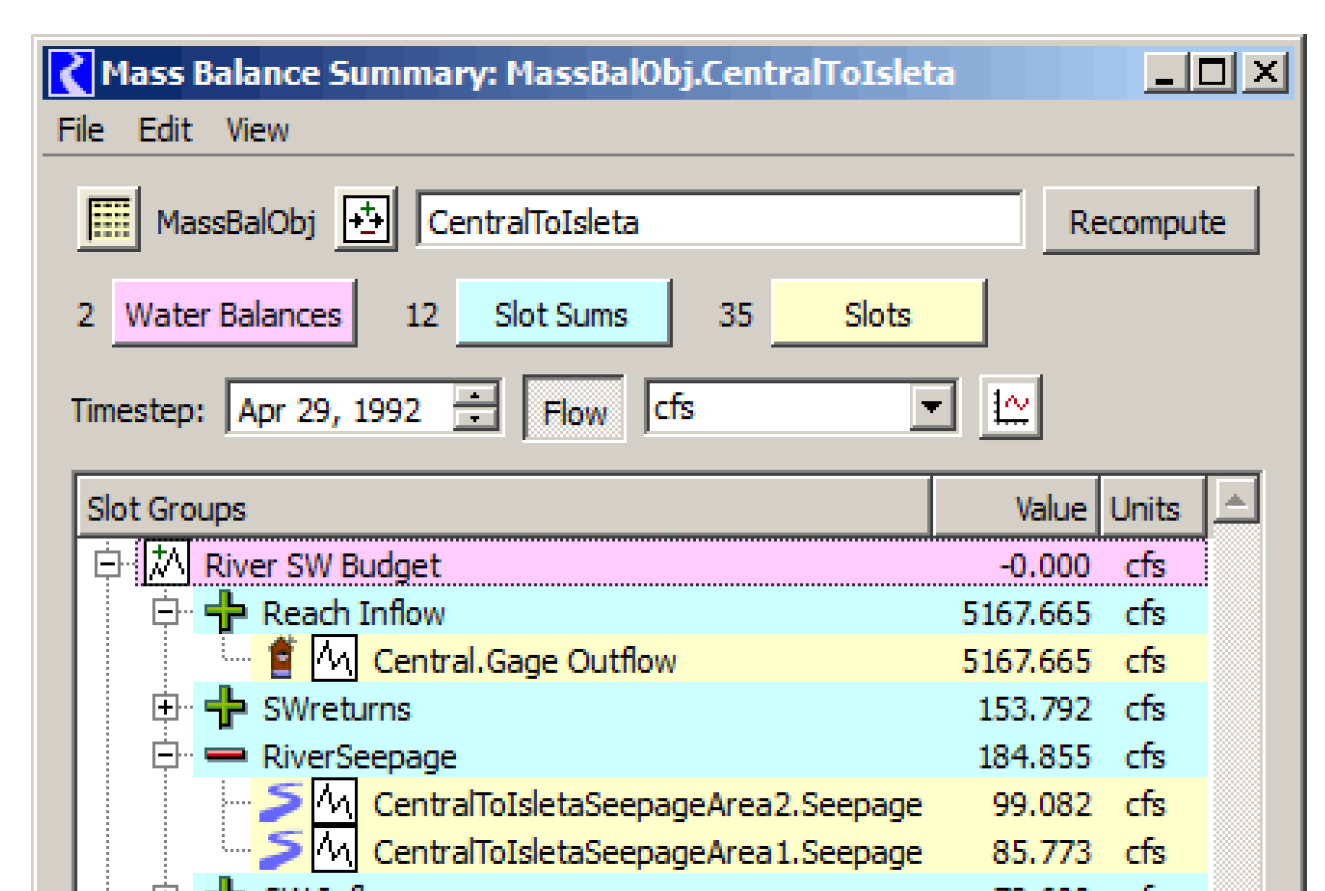Click green plus icon for Reach Inflow
The height and width of the screenshot is (891, 1325).
click(225, 613)
